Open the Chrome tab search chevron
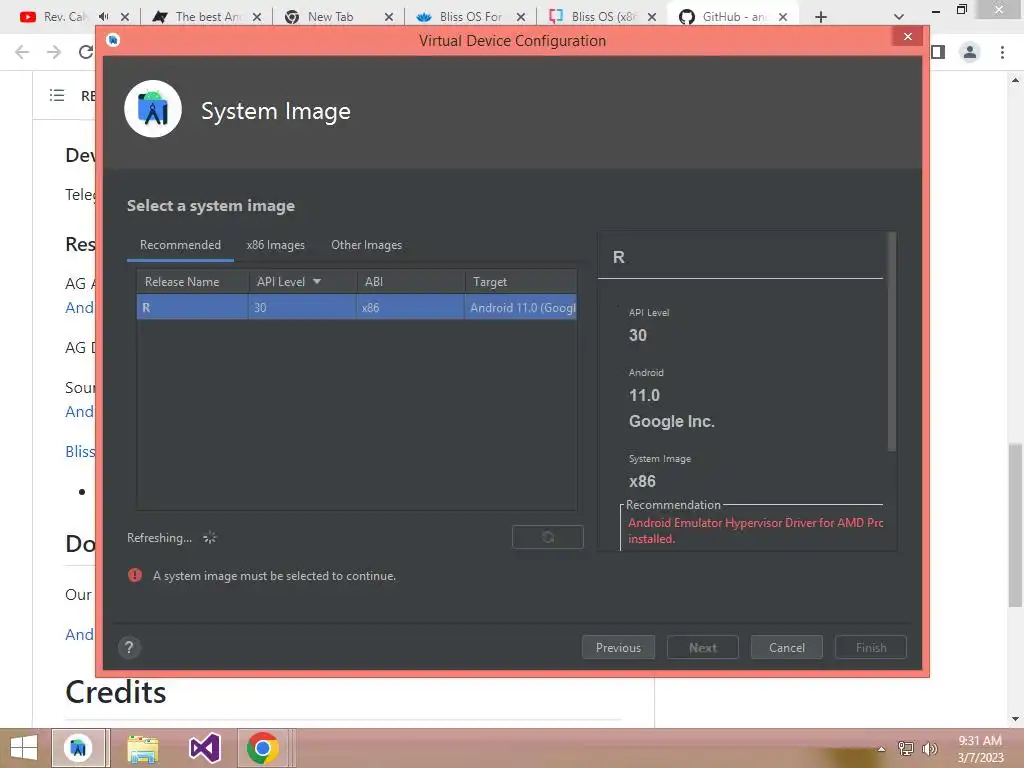Screen dimensions: 1024x768 [x=899, y=17]
